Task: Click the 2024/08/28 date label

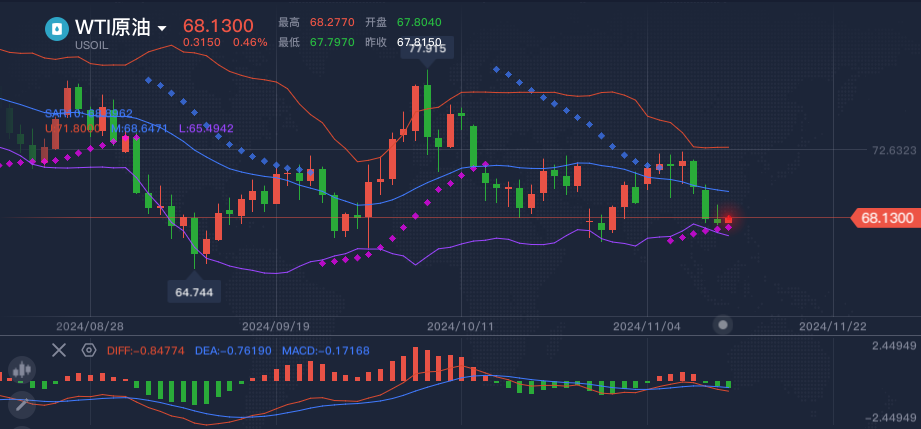Action: (90, 326)
